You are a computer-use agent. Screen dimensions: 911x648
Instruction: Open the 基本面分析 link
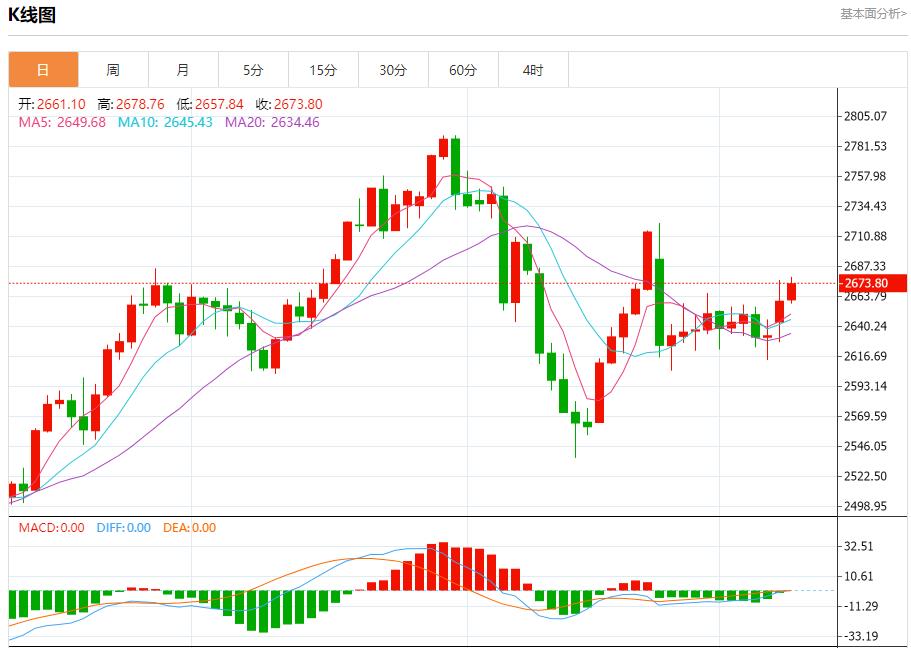(x=873, y=14)
